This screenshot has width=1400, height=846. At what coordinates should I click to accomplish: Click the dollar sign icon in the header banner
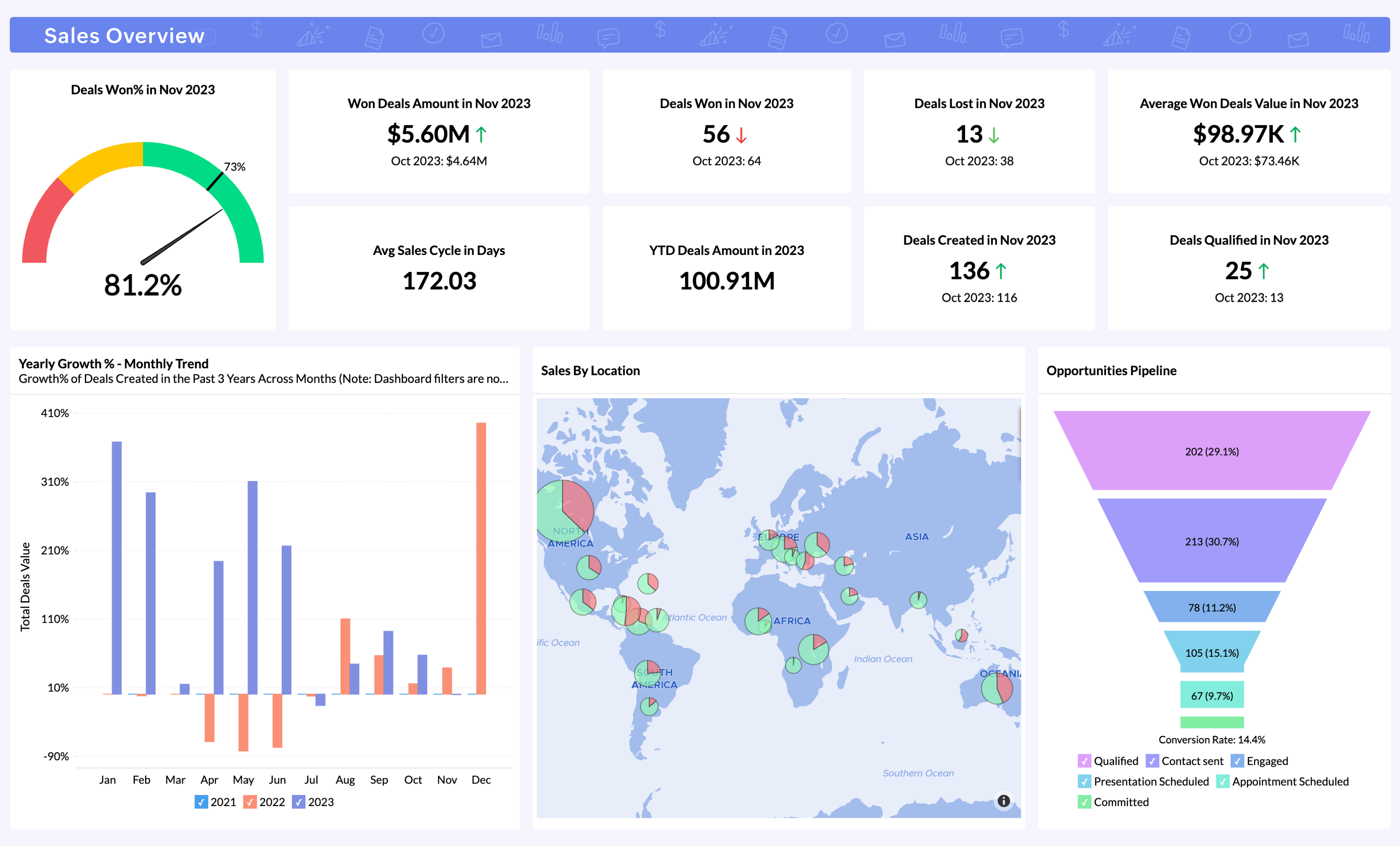[x=257, y=32]
